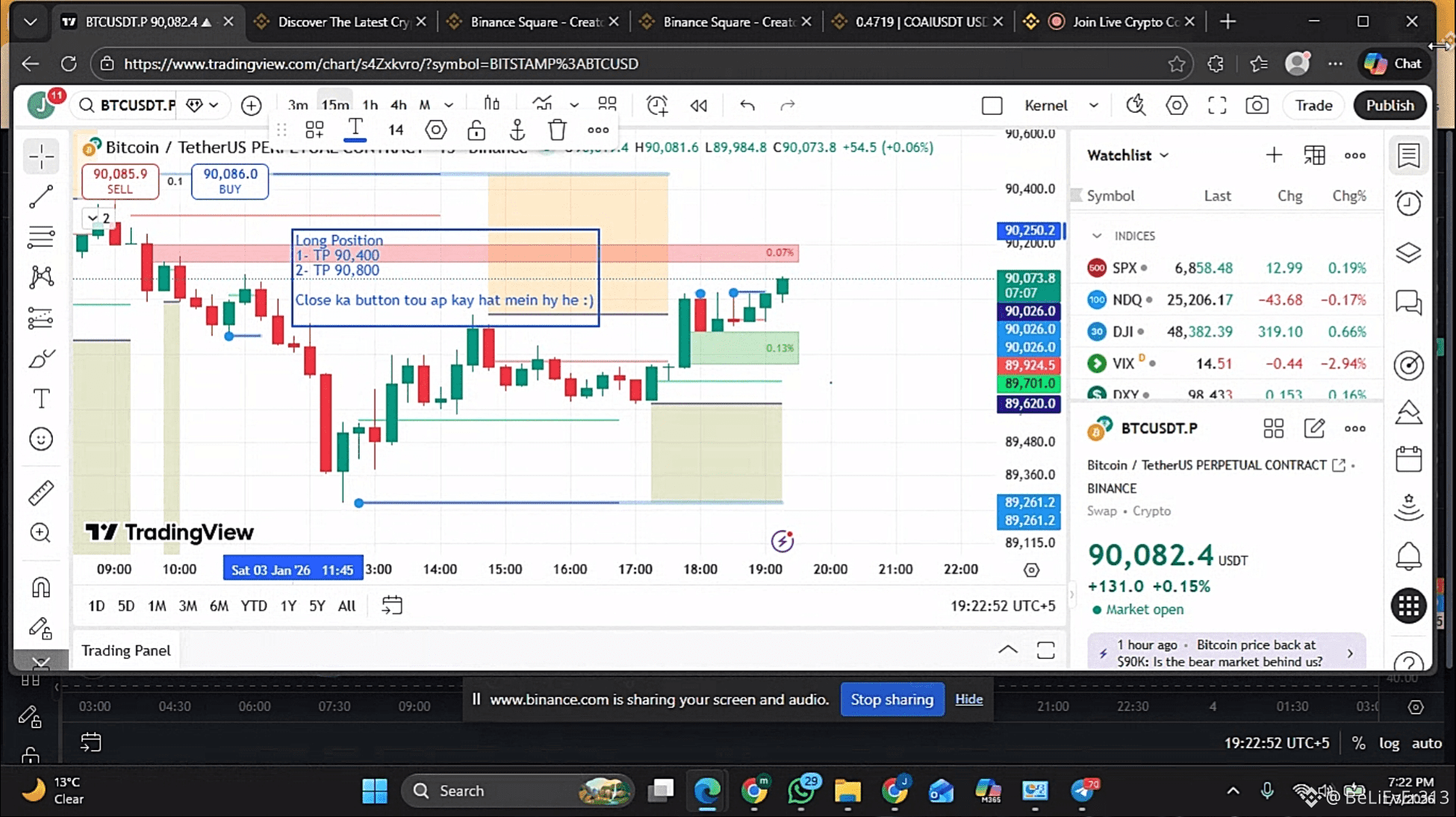Collapse the INDICES watchlist section

[x=1097, y=236]
